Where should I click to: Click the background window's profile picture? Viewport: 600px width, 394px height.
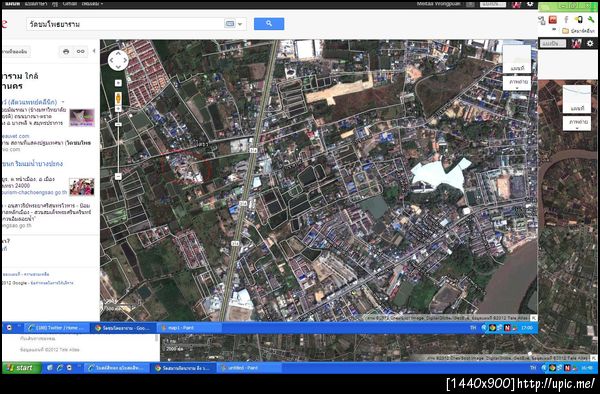[576, 43]
